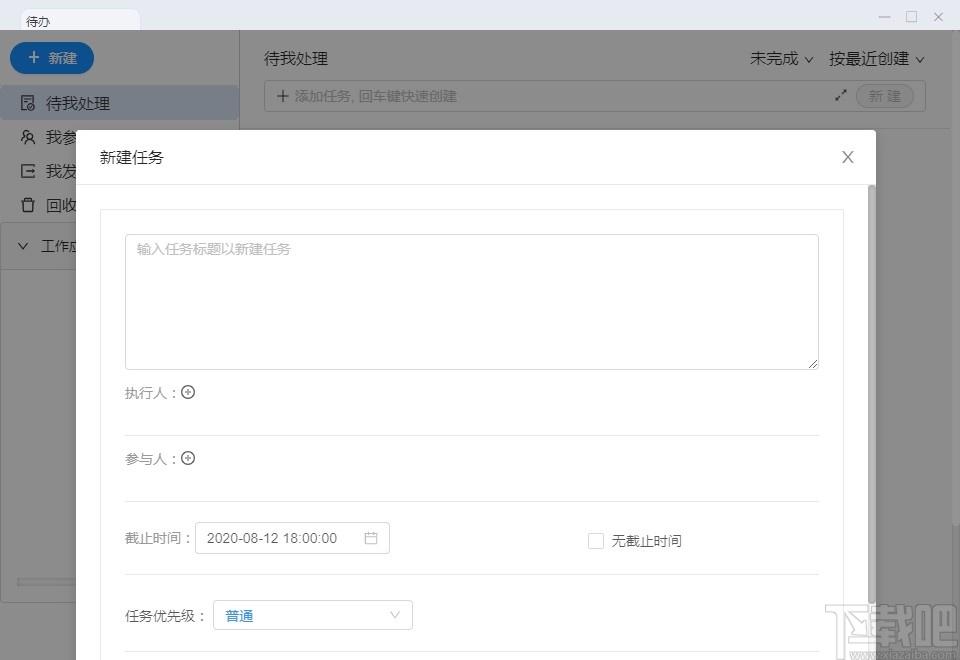Close the 新建任务 dialog with X
Screen dimensions: 960x660
847,157
